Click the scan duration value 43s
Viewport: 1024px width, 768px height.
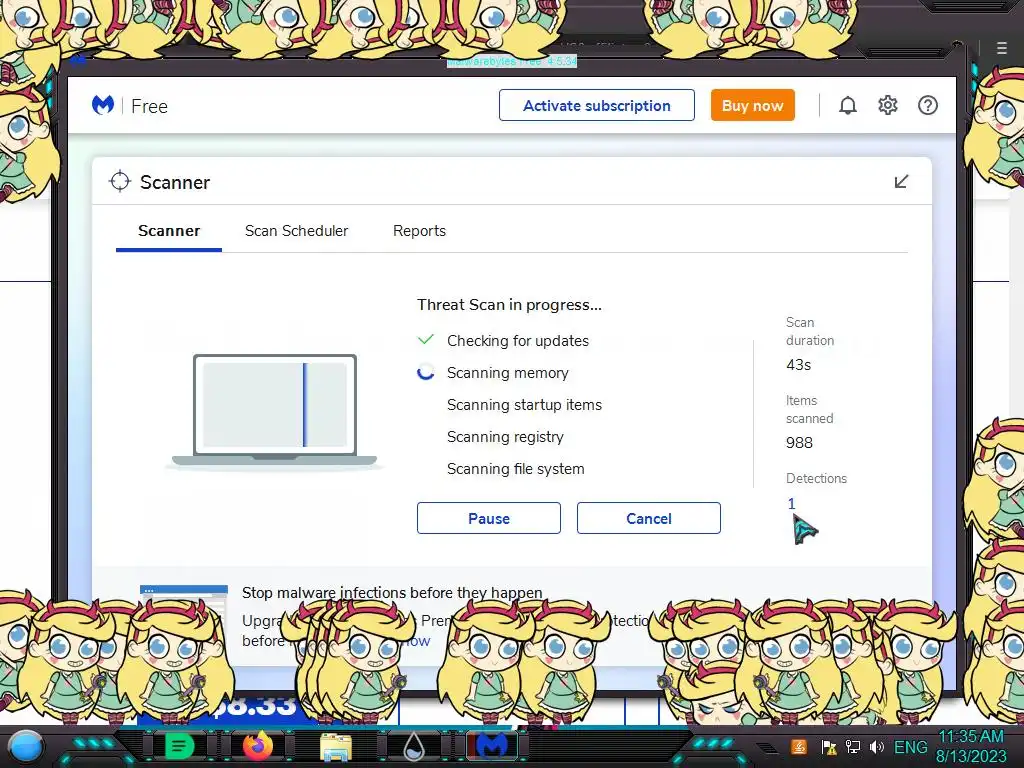point(799,365)
